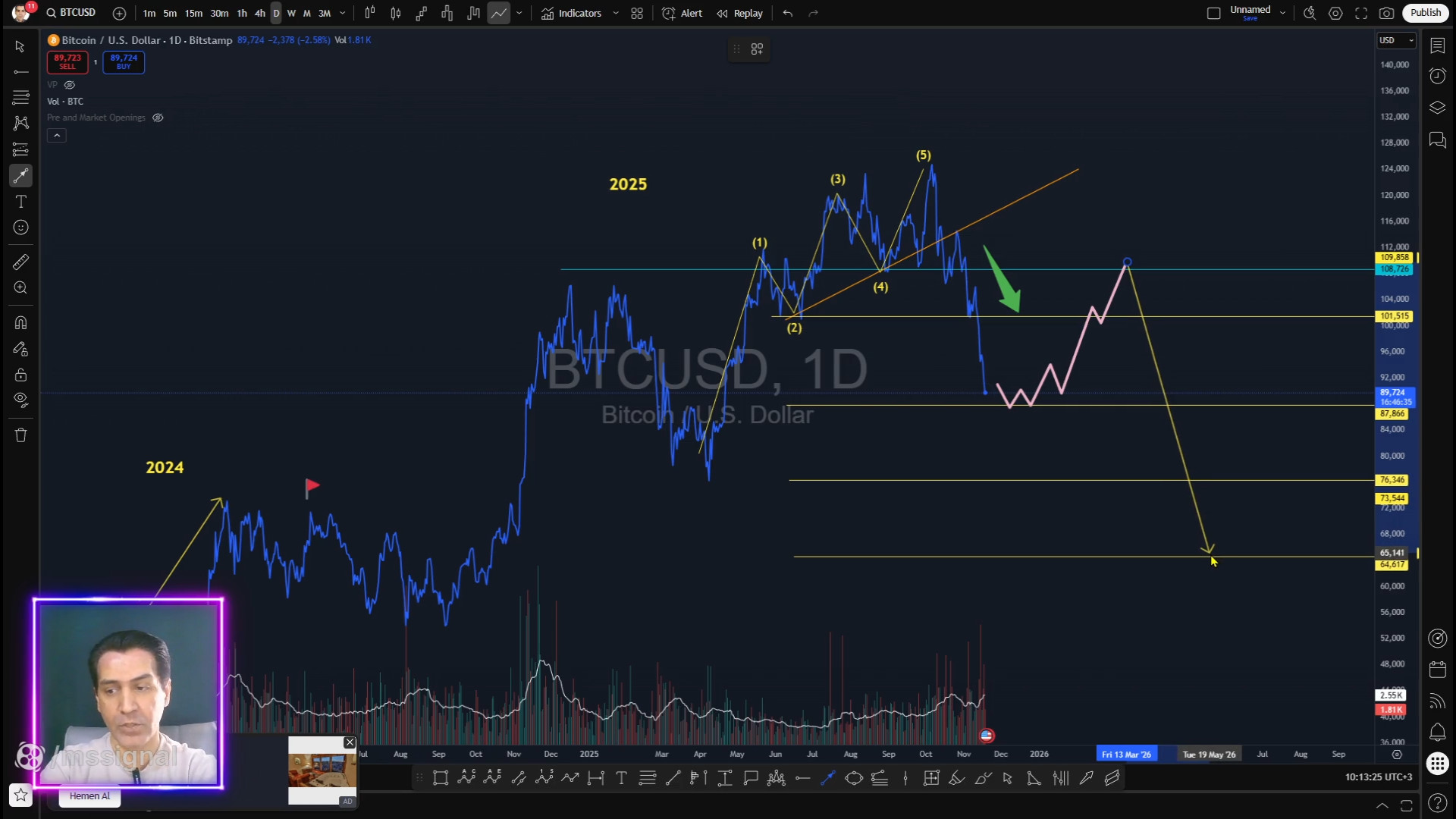Screen dimensions: 1456x819
Task: Open the notifications bell panel
Action: click(1437, 732)
